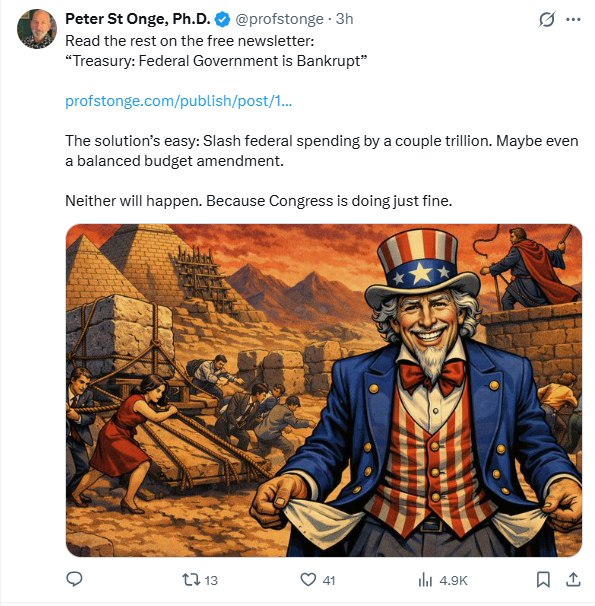Image resolution: width=595 pixels, height=606 pixels.
Task: Click the 4.9K views count
Action: pos(454,580)
